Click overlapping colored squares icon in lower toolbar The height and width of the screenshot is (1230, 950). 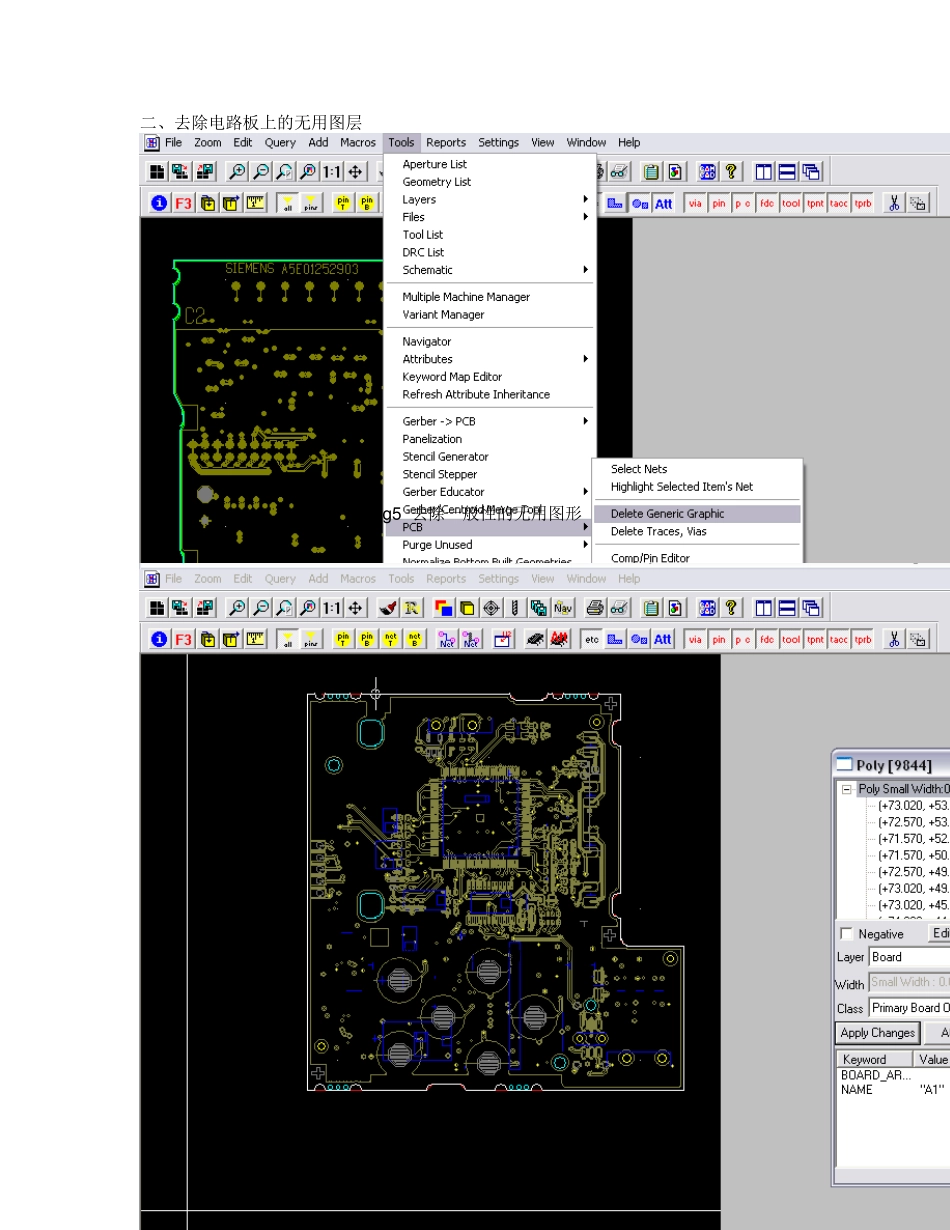click(x=444, y=607)
